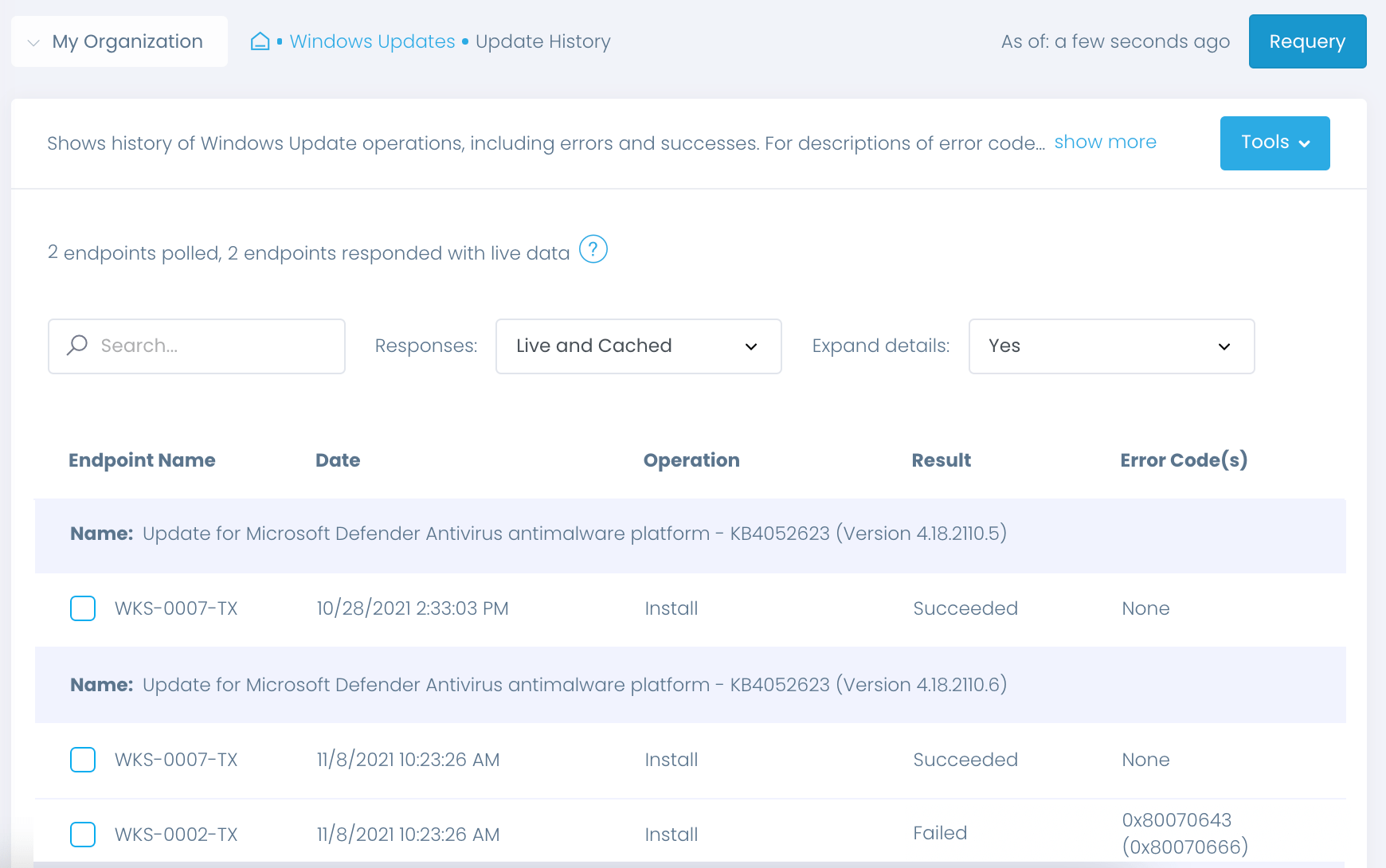Image resolution: width=1386 pixels, height=868 pixels.
Task: Open the Windows Updates breadcrumb item
Action: point(371,41)
